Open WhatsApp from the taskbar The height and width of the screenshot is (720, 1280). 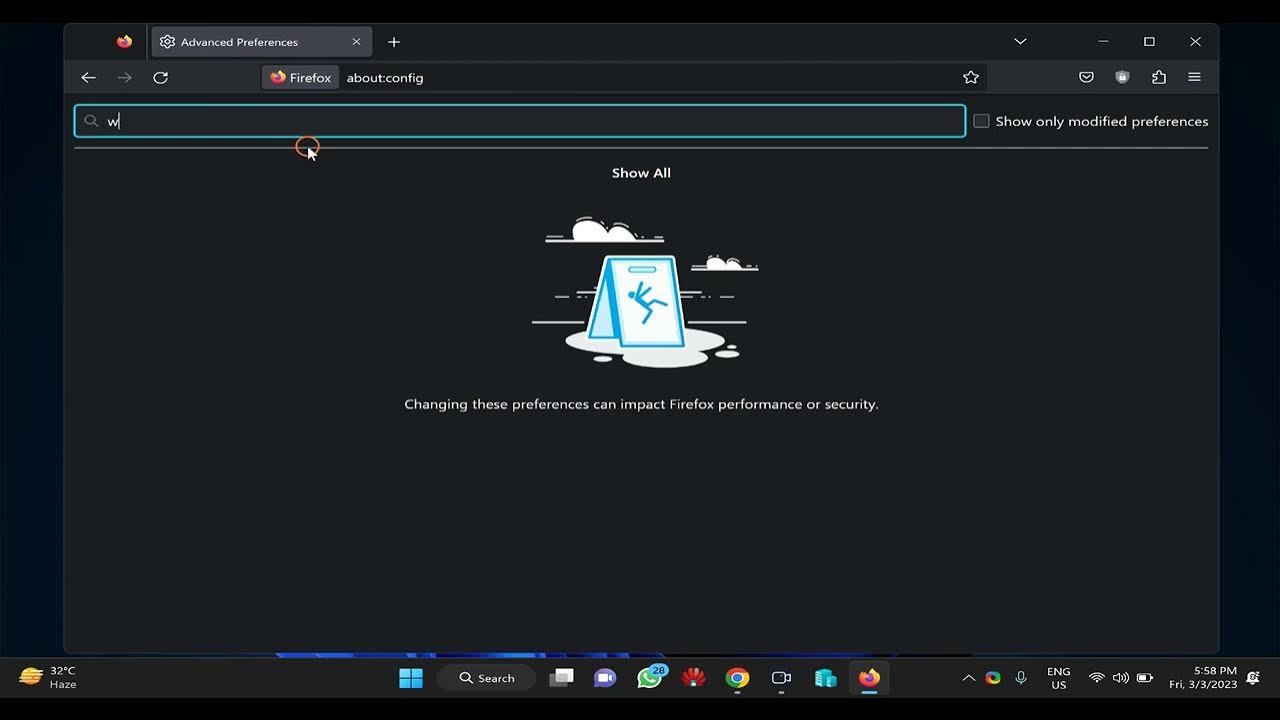click(649, 678)
